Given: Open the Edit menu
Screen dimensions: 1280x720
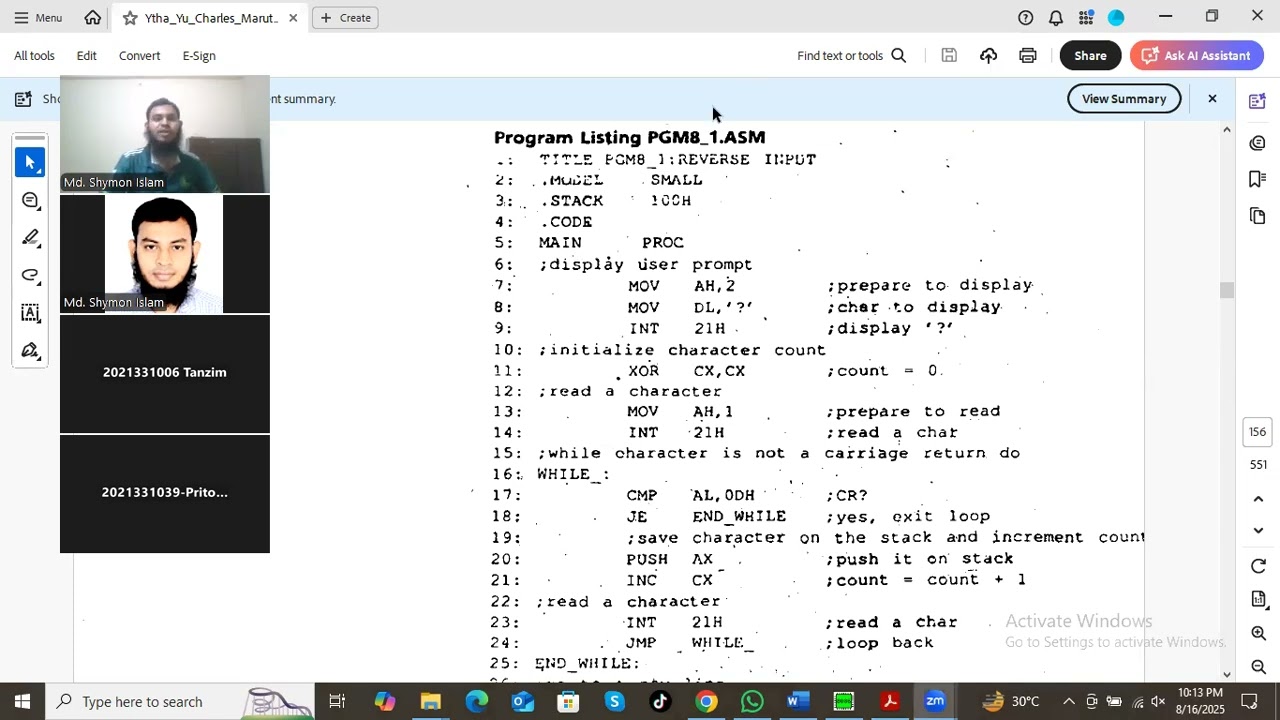Looking at the screenshot, I should pyautogui.click(x=87, y=56).
